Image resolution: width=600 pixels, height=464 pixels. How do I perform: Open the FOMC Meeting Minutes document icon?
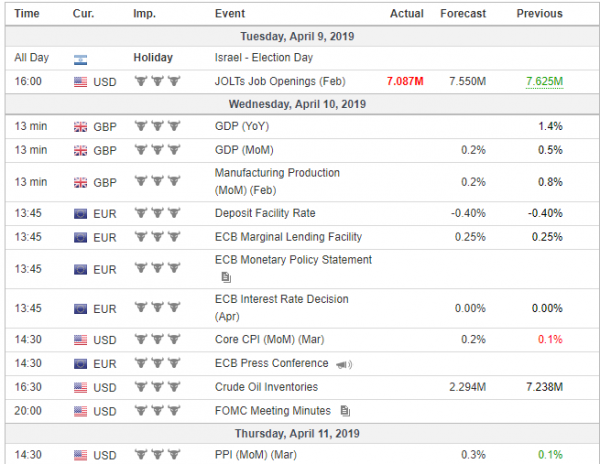click(345, 411)
